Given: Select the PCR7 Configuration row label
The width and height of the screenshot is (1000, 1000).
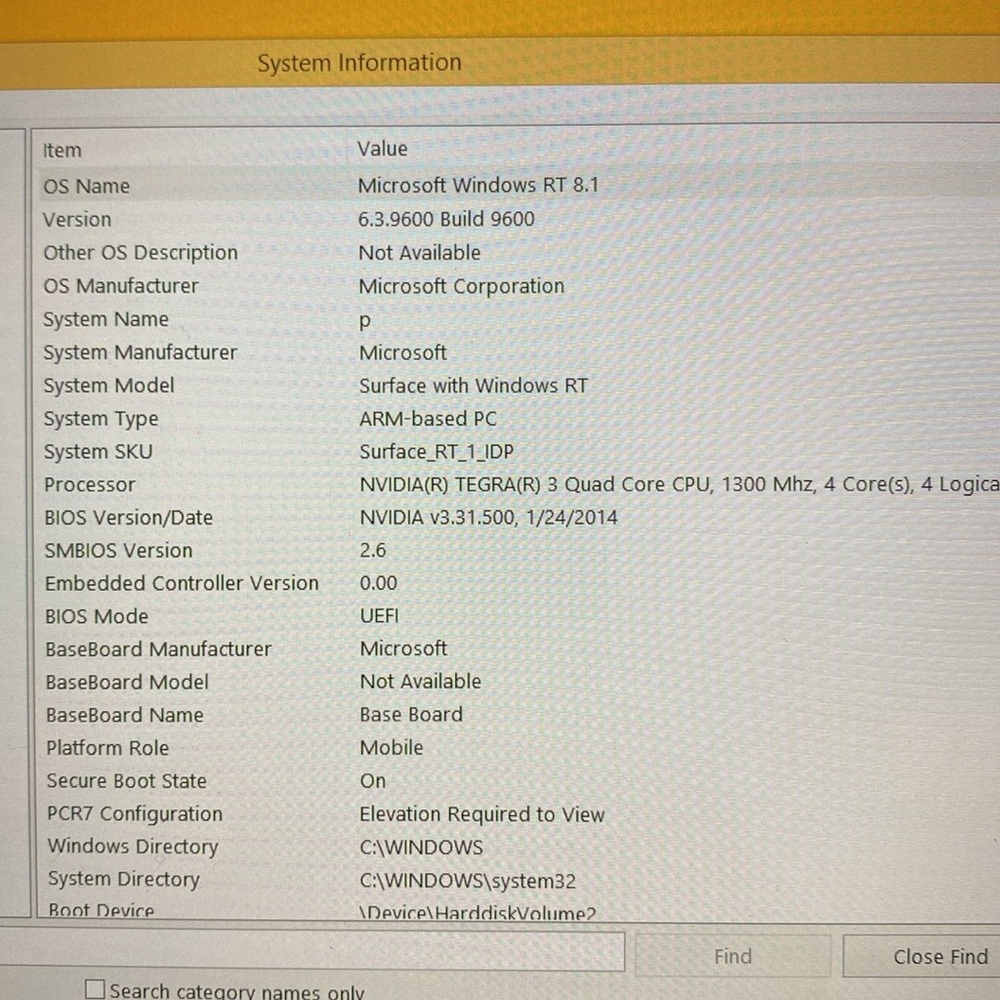Looking at the screenshot, I should tap(135, 814).
